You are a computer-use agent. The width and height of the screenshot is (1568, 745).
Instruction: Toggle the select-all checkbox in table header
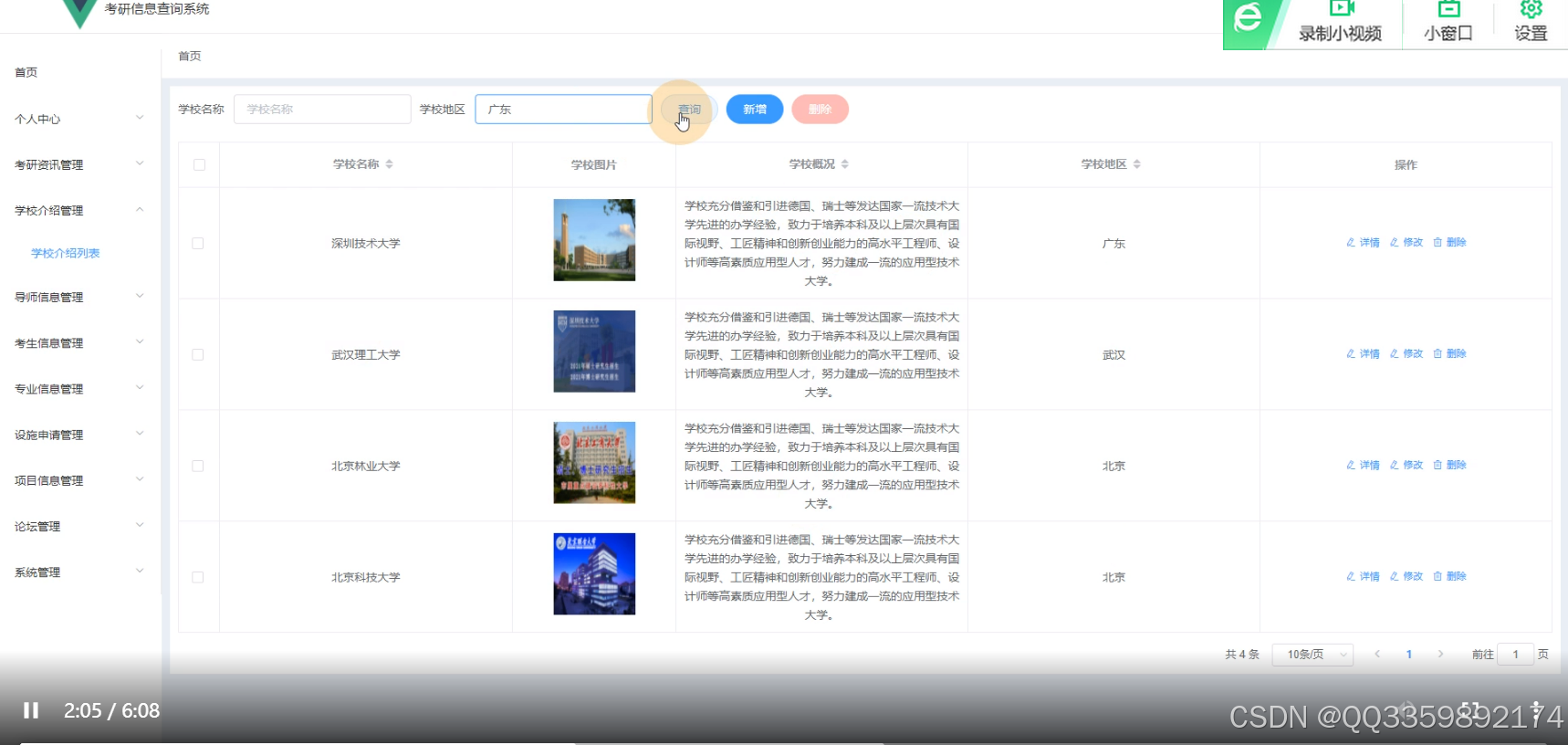point(199,165)
